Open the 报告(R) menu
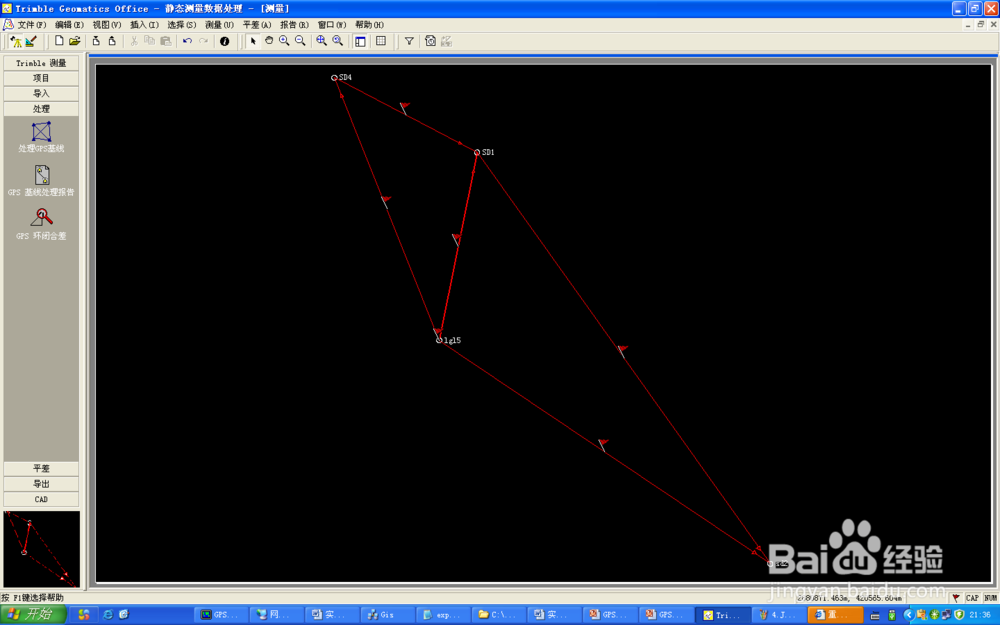This screenshot has width=1000, height=625. point(294,25)
